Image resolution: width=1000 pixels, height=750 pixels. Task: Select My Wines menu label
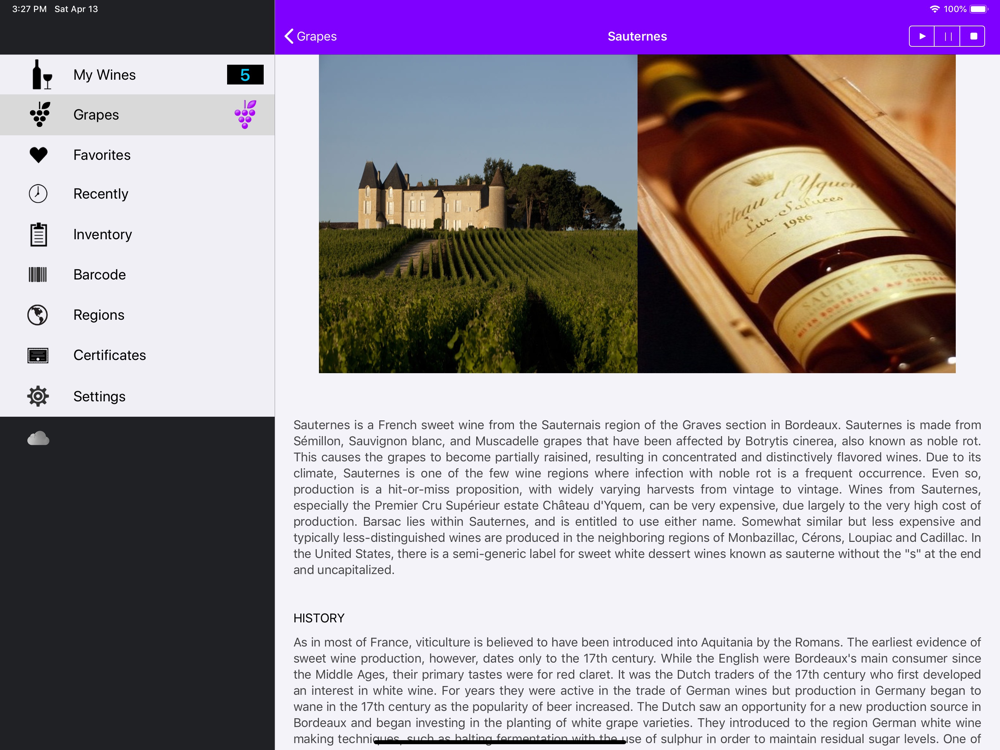(105, 75)
